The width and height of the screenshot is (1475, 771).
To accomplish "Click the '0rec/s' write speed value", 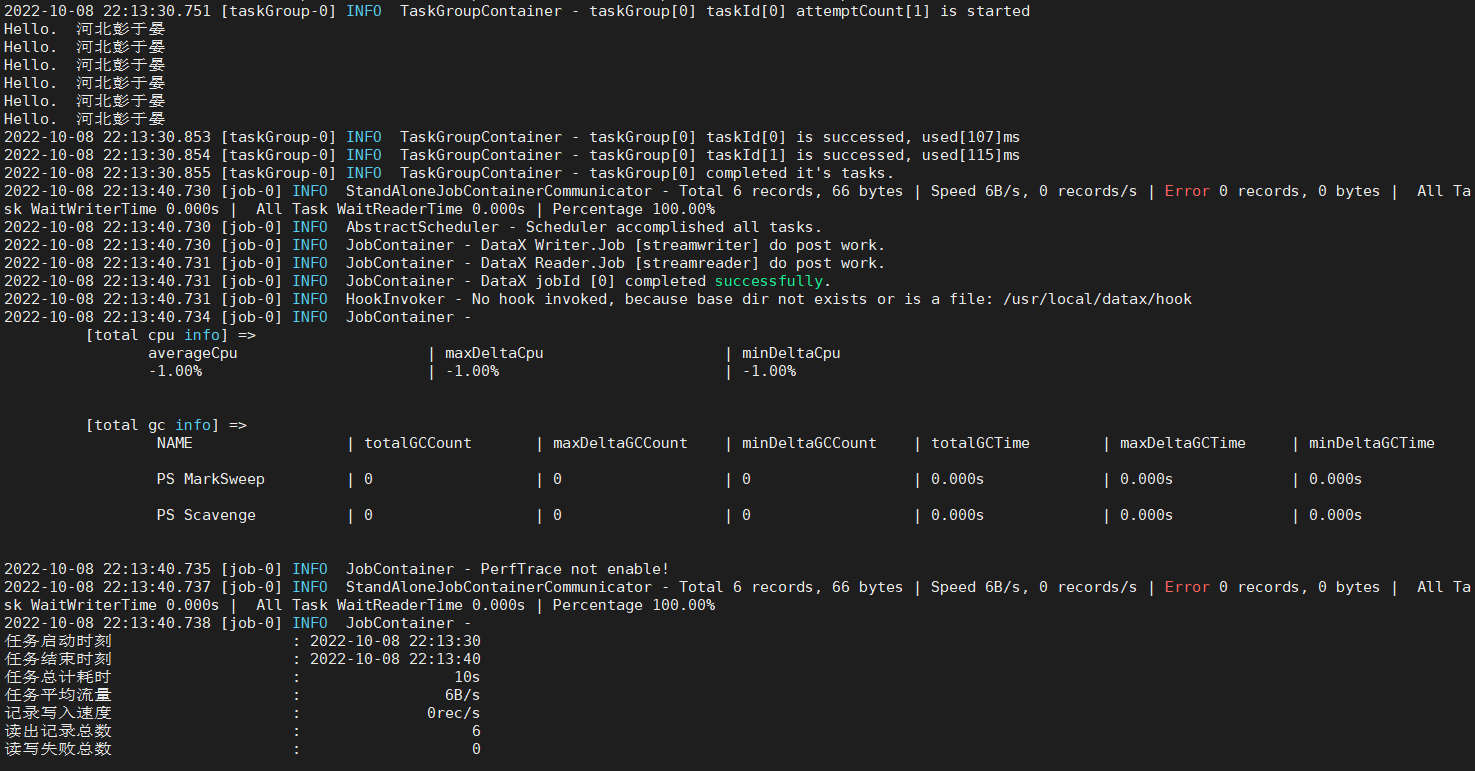I will point(453,713).
